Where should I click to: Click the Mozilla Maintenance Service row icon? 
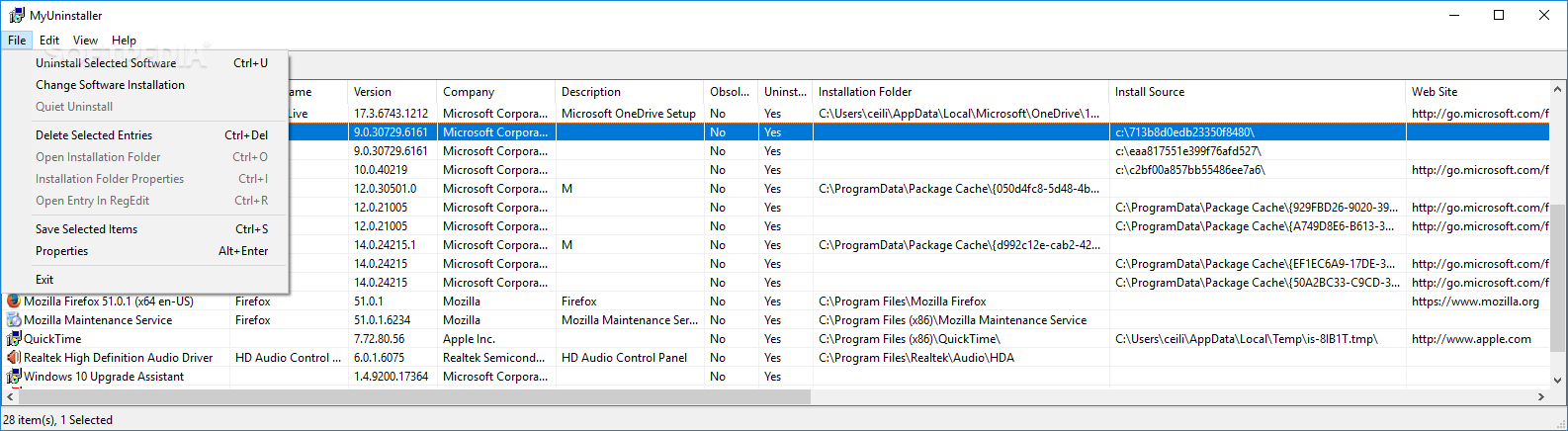14,320
